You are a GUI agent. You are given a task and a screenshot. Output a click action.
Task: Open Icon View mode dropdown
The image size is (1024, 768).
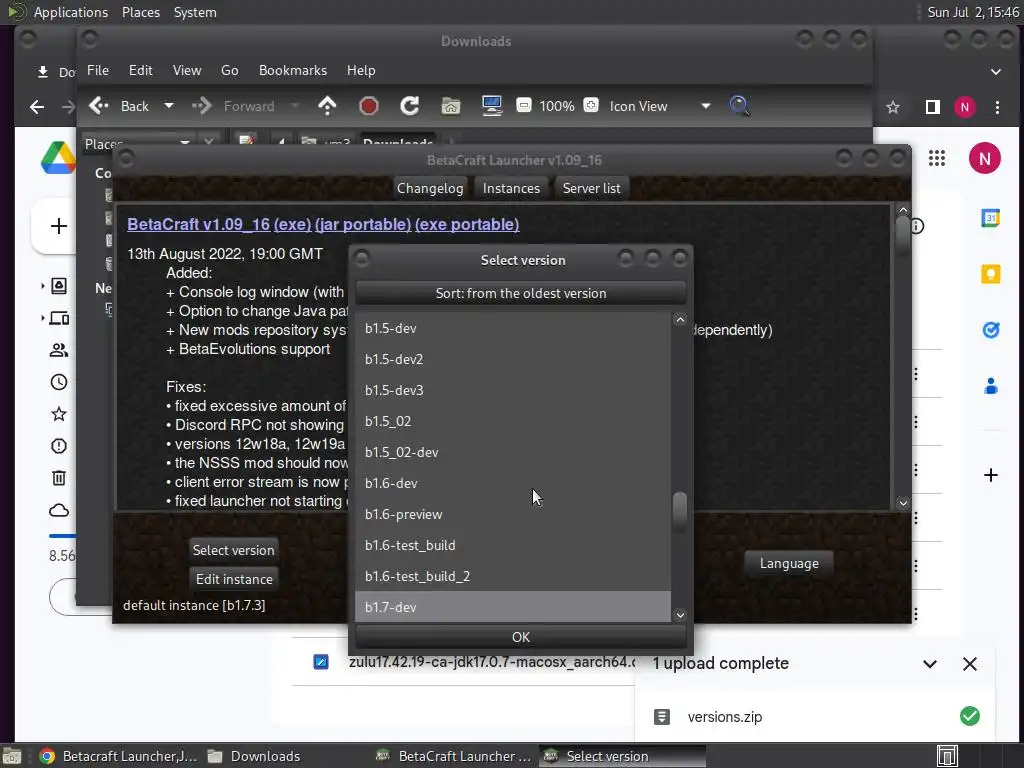click(x=660, y=106)
